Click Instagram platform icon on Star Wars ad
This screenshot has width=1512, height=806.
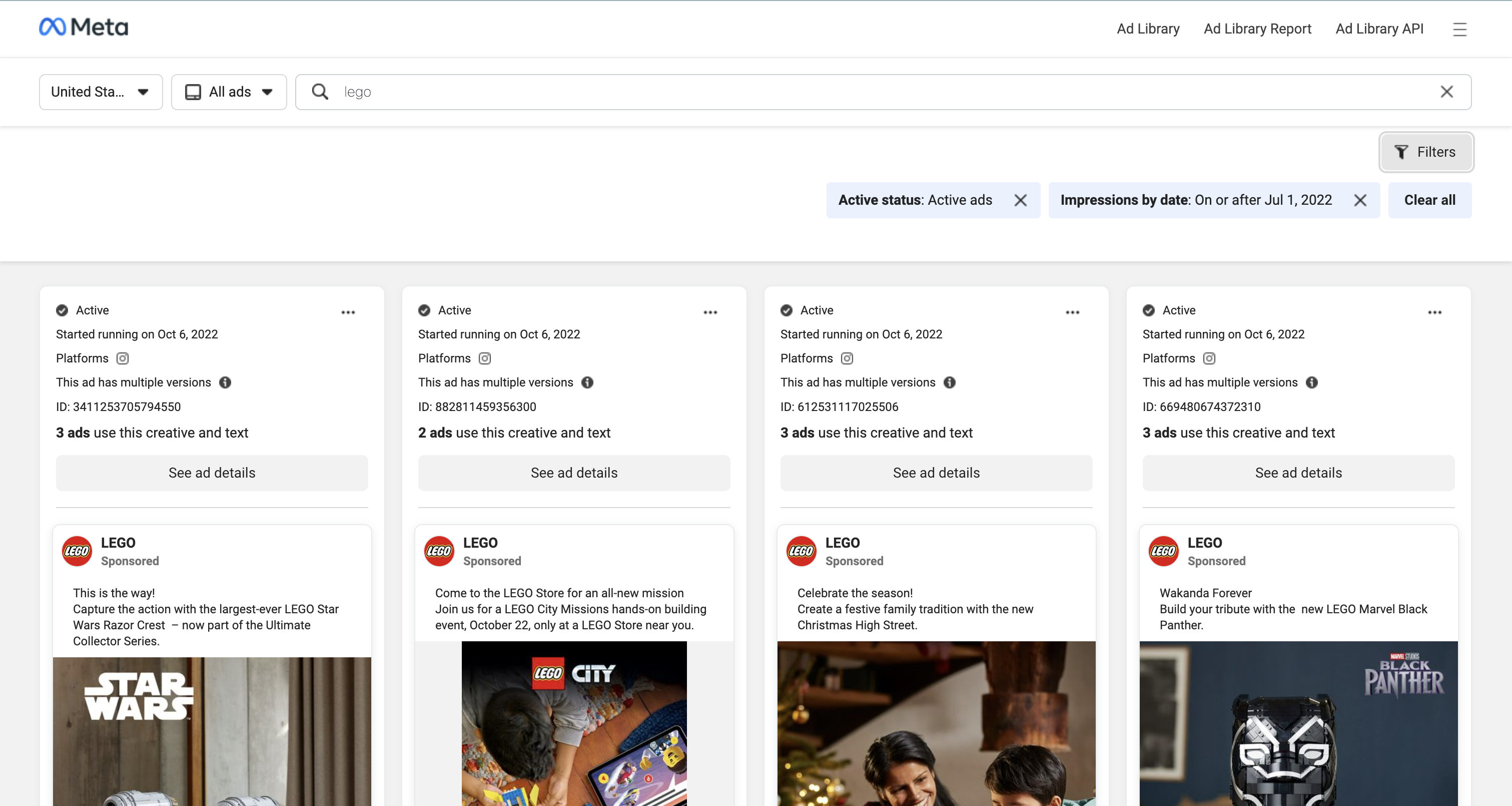[123, 358]
